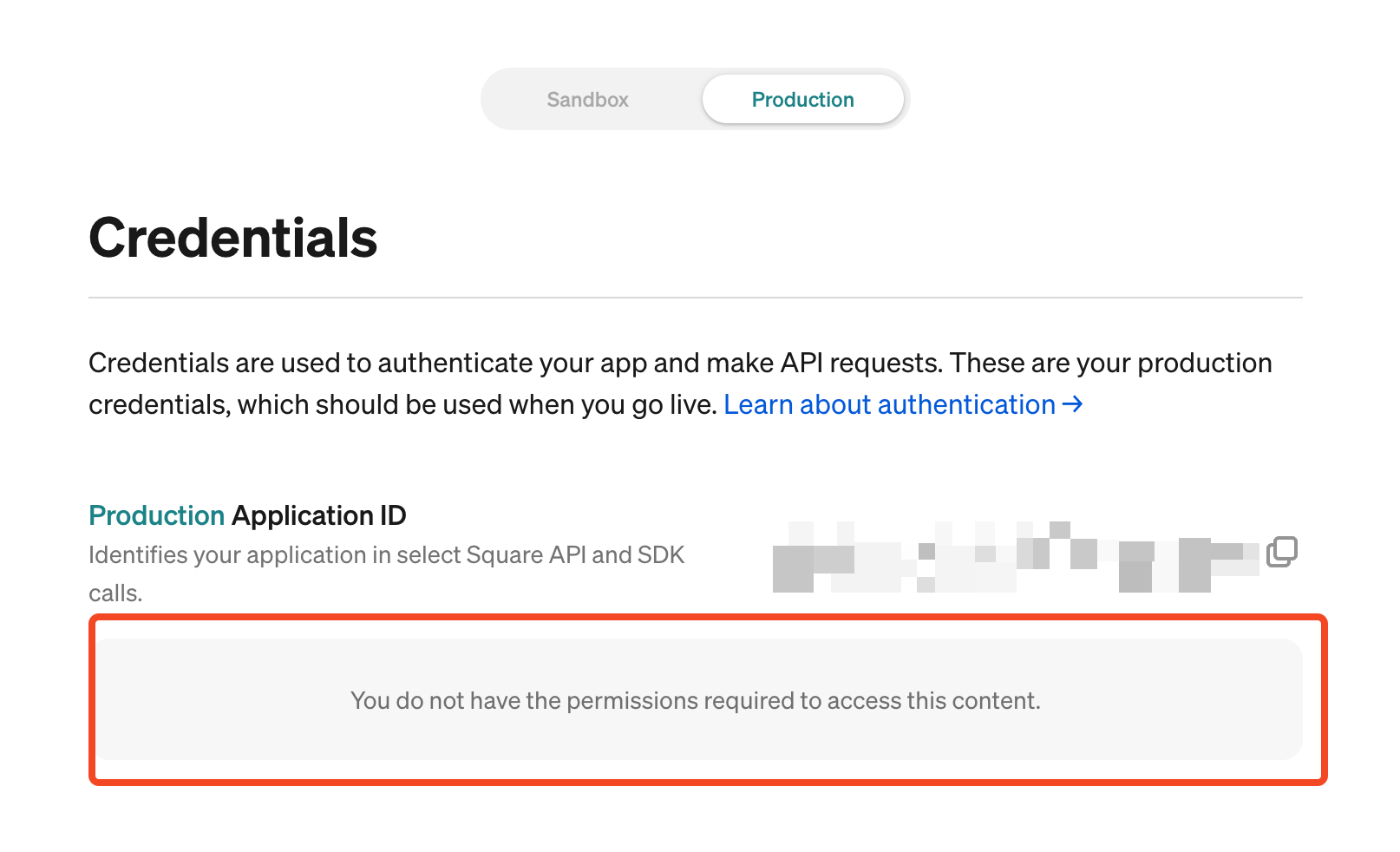Click the Identifies your application description
Image resolution: width=1400 pixels, height=852 pixels.
(x=387, y=573)
